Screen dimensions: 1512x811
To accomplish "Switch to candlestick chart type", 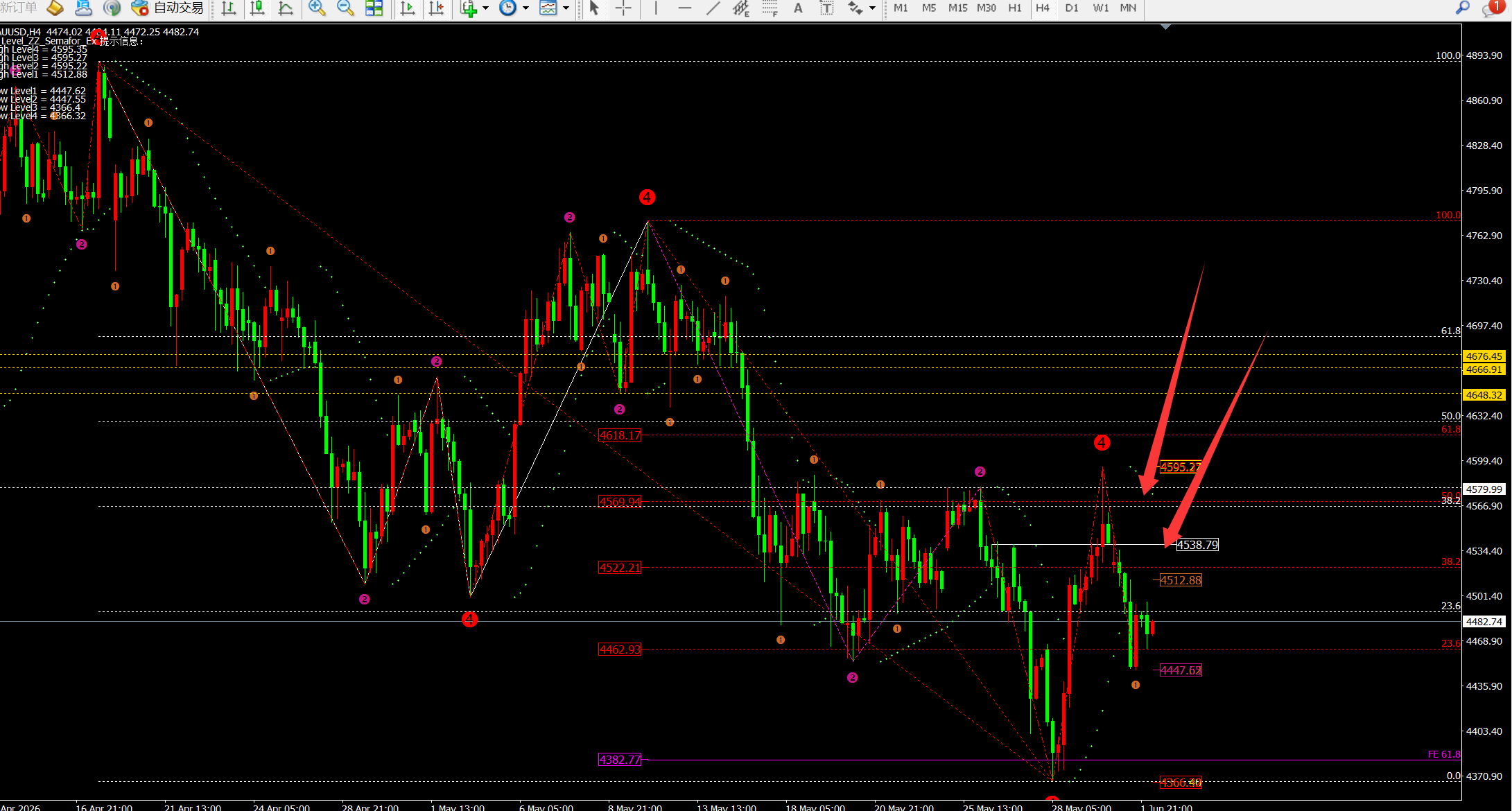I will [257, 8].
